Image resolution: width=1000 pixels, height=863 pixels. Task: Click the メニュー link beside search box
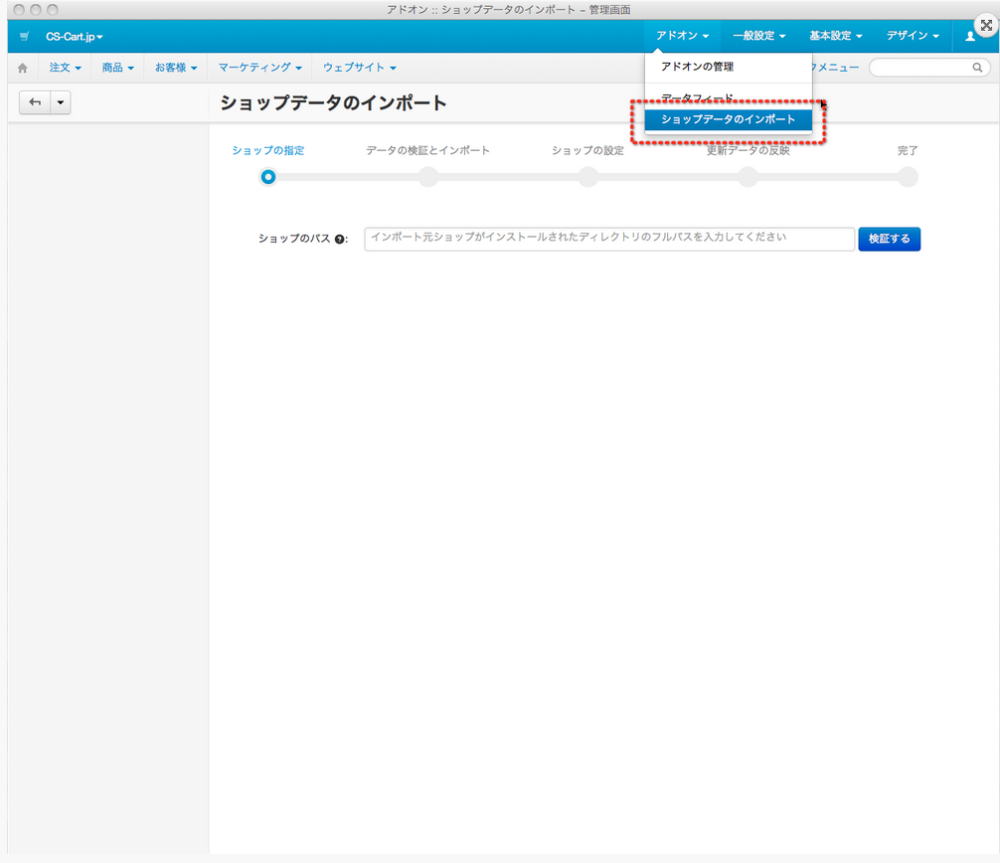tap(835, 68)
